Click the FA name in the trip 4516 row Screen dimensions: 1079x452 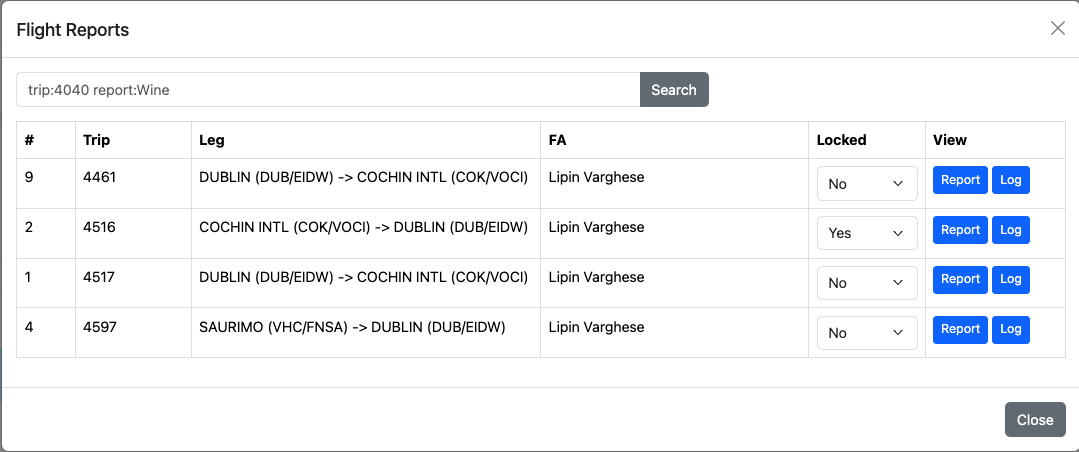[596, 227]
